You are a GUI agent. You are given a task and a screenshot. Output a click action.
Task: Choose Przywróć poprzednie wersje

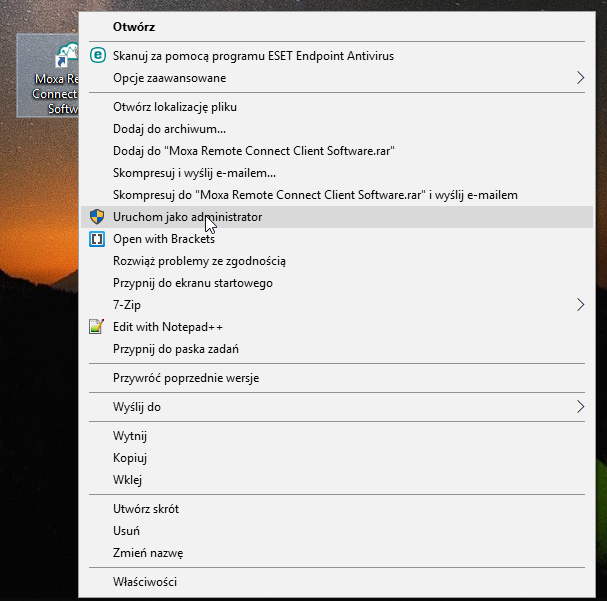coord(186,378)
